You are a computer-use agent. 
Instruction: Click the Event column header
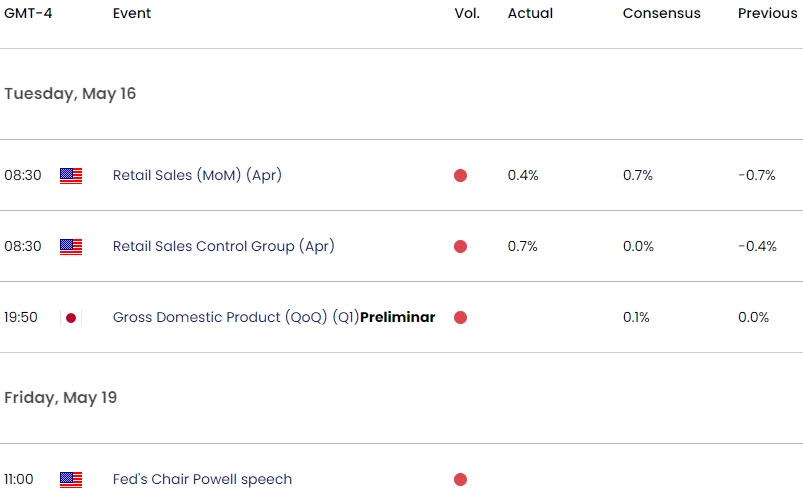pyautogui.click(x=134, y=14)
